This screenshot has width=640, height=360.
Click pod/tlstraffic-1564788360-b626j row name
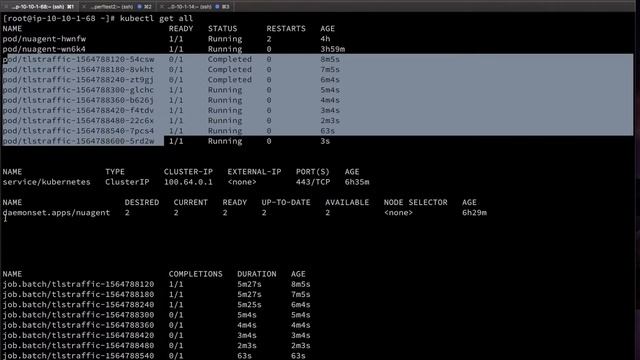tap(78, 100)
